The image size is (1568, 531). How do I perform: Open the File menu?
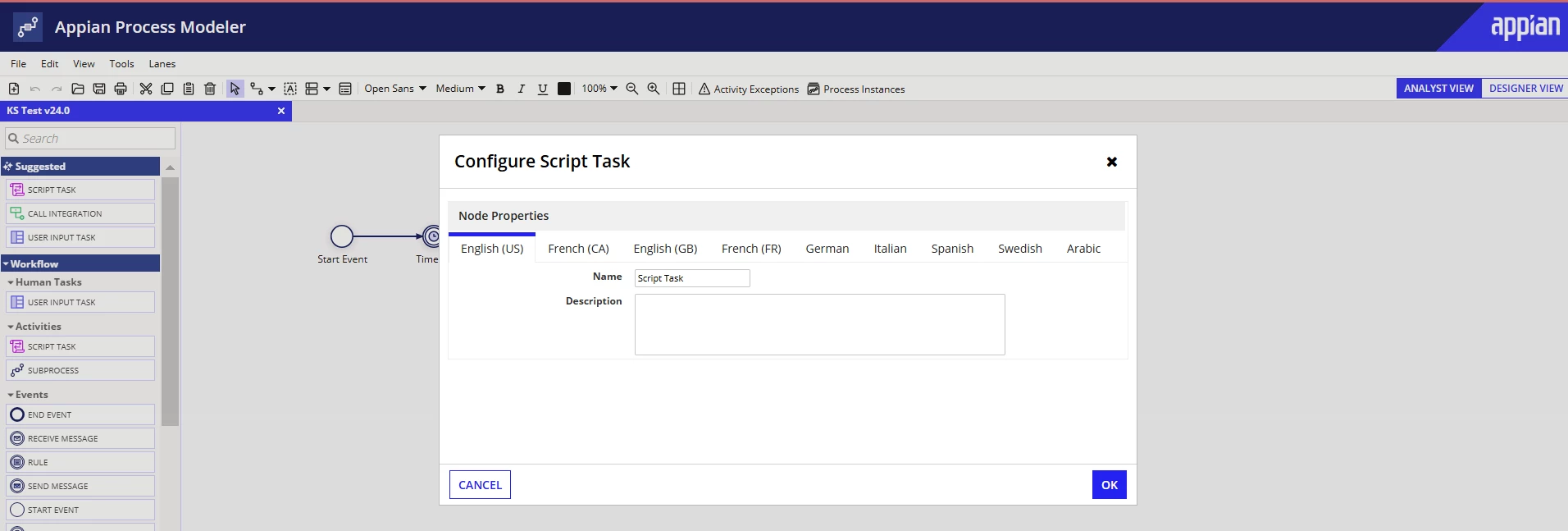click(x=18, y=64)
